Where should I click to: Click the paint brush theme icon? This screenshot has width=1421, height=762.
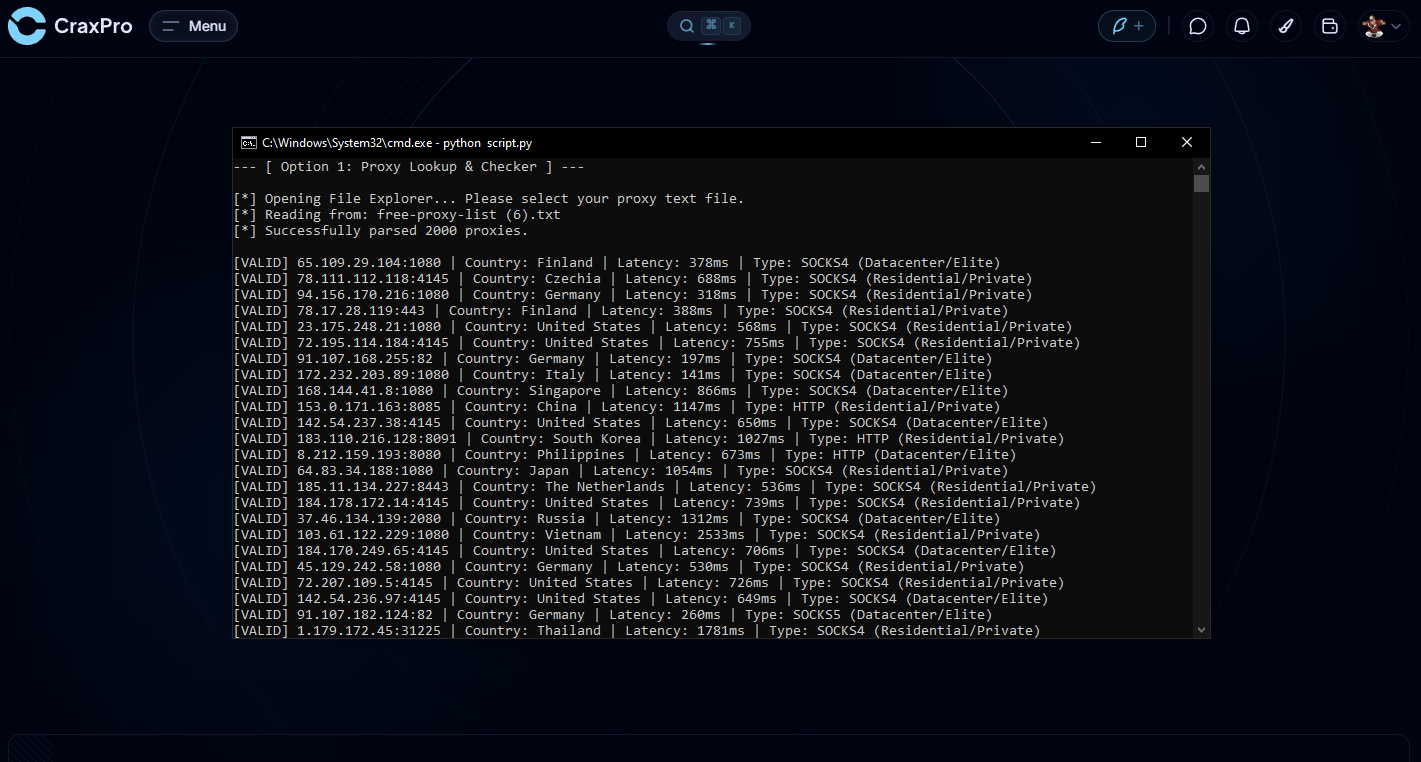point(1286,26)
